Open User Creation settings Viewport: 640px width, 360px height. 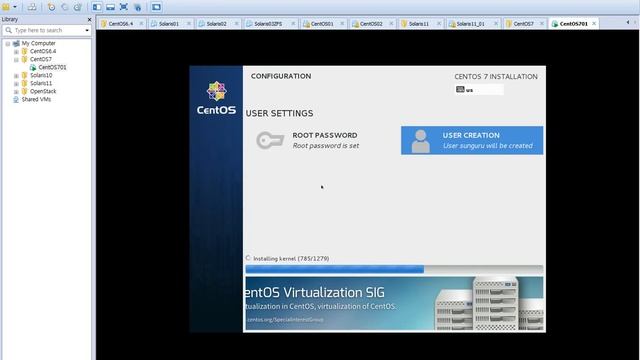tap(472, 140)
